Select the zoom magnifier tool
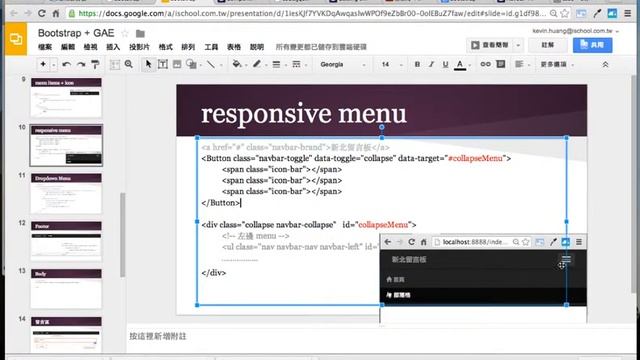Screen dimensions: 640x360 click(x=129, y=64)
